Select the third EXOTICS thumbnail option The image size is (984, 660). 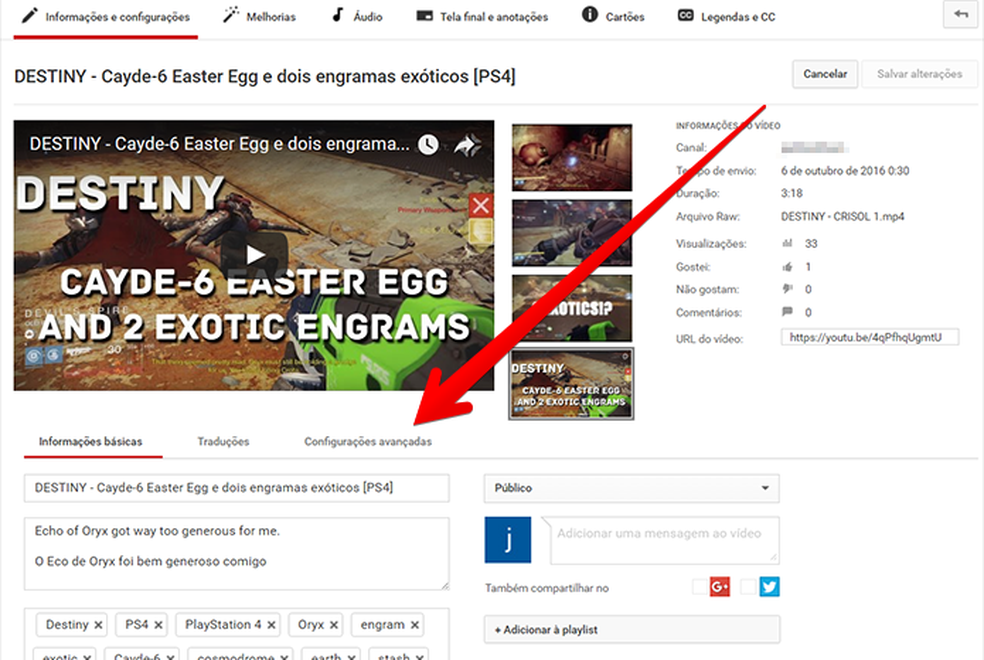point(572,308)
